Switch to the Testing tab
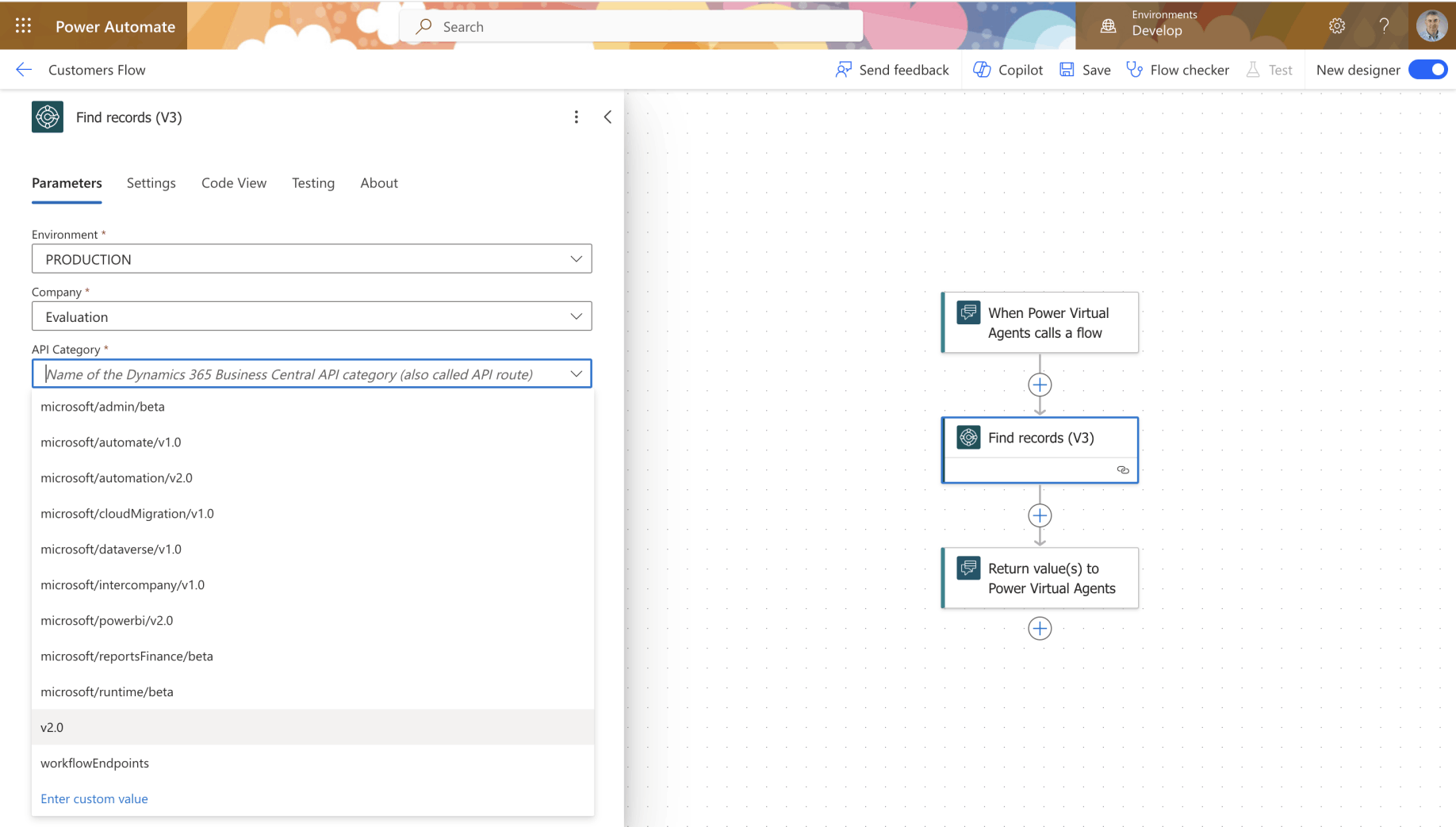Screen dimensions: 1456x827 pyautogui.click(x=313, y=183)
